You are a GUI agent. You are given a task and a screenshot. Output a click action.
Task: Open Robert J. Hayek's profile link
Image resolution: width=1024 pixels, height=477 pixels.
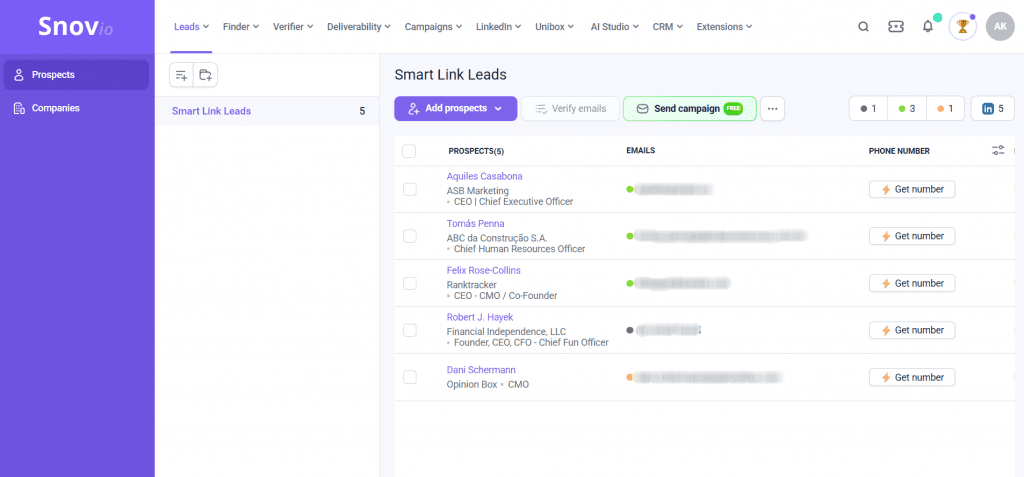[480, 318]
